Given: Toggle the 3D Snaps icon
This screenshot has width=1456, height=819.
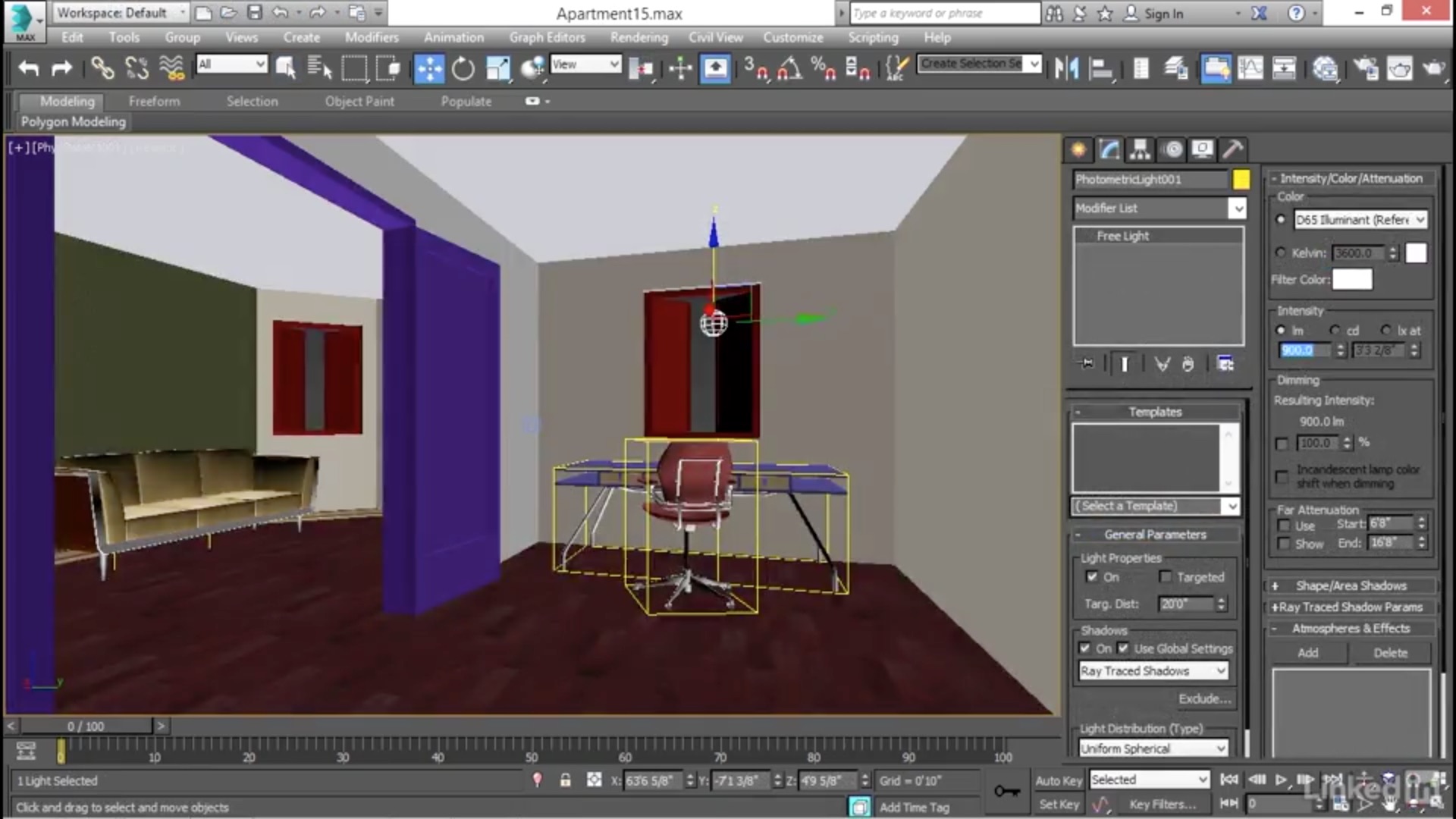Looking at the screenshot, I should [x=755, y=69].
